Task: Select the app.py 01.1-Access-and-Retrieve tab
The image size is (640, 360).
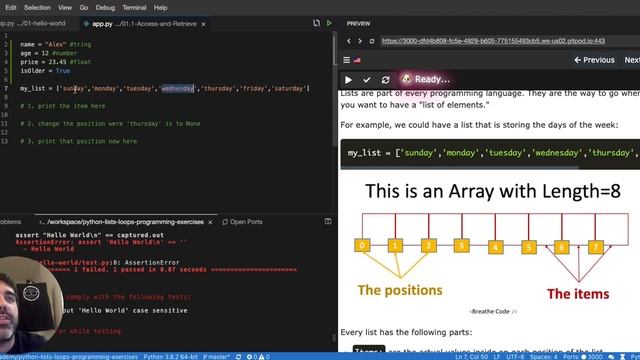Action: [143, 24]
